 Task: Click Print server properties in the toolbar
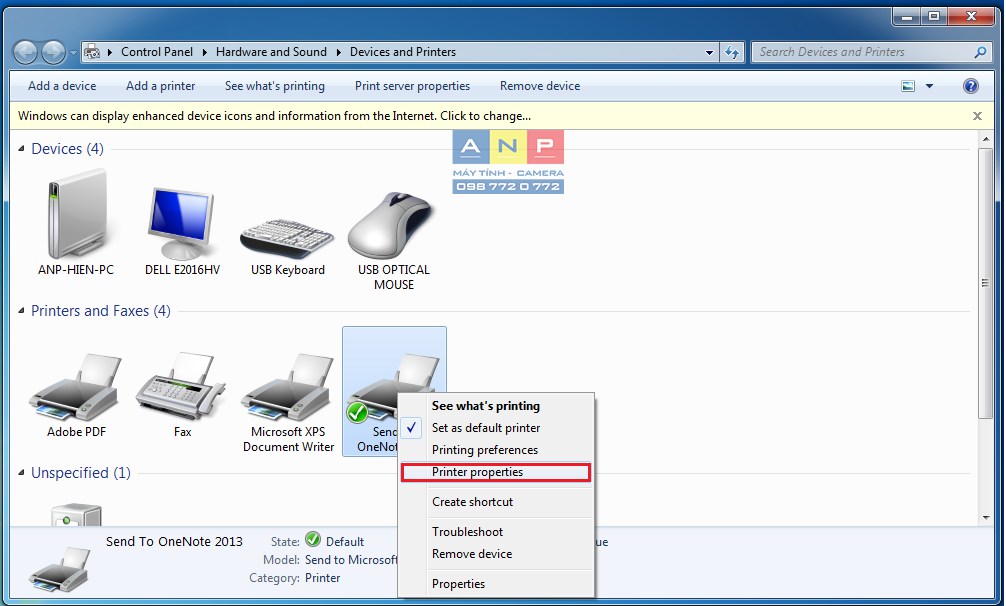pyautogui.click(x=413, y=86)
